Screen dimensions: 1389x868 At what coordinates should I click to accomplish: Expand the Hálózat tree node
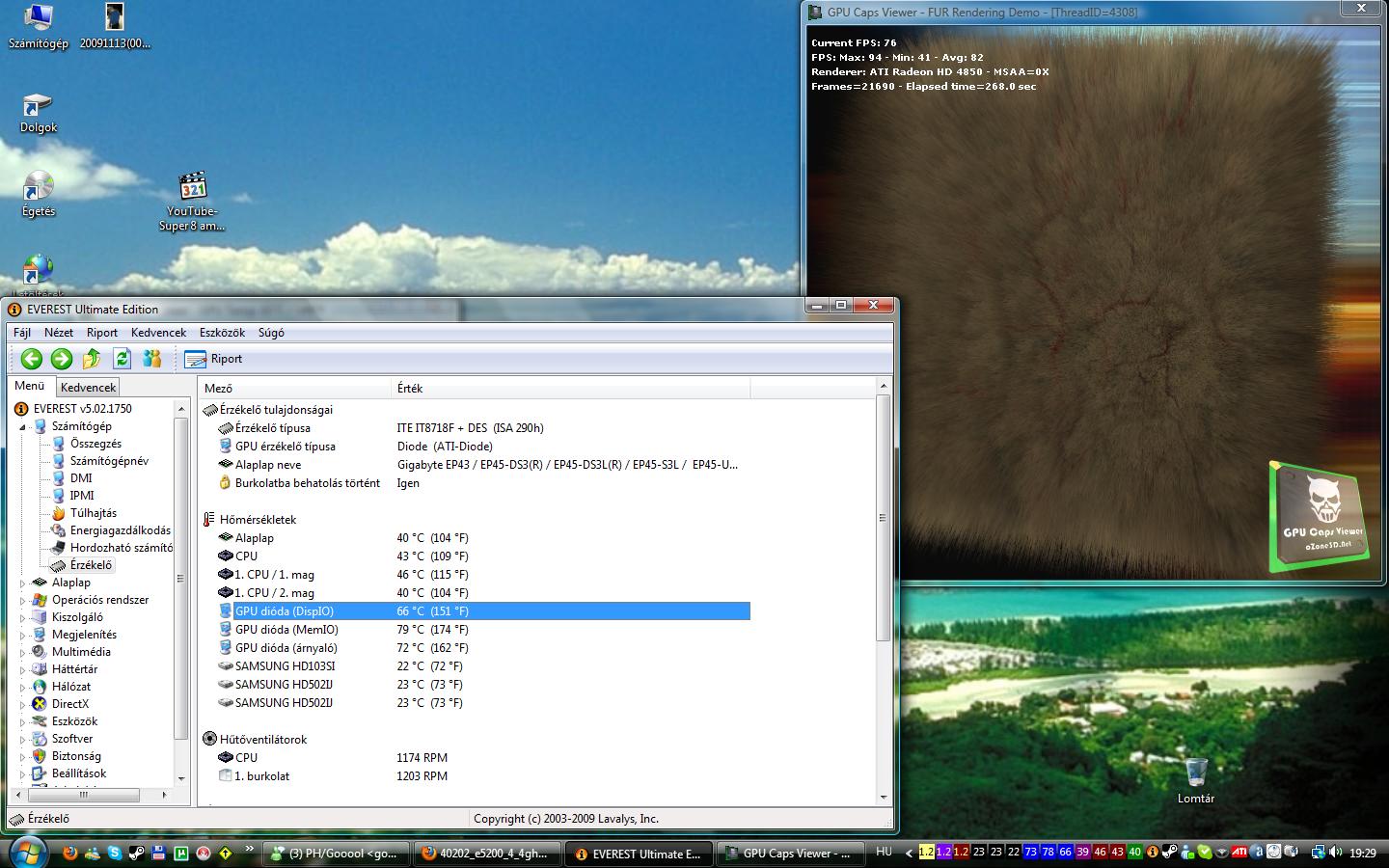point(23,687)
